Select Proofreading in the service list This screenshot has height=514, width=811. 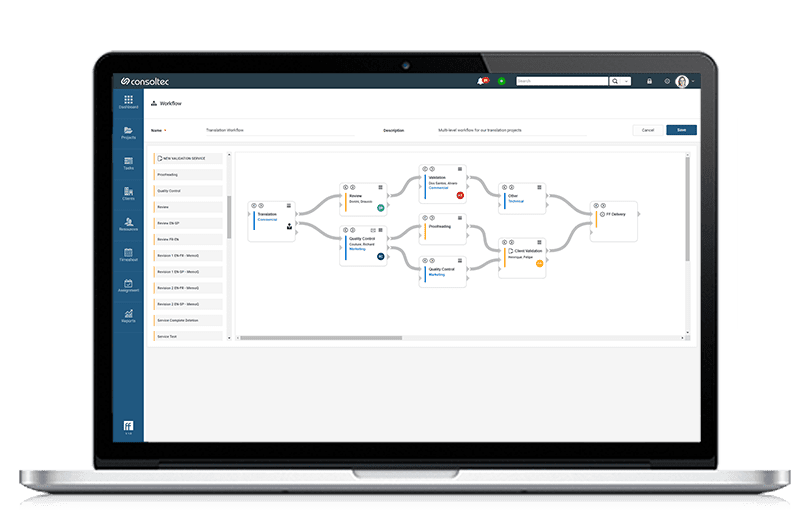[x=188, y=175]
